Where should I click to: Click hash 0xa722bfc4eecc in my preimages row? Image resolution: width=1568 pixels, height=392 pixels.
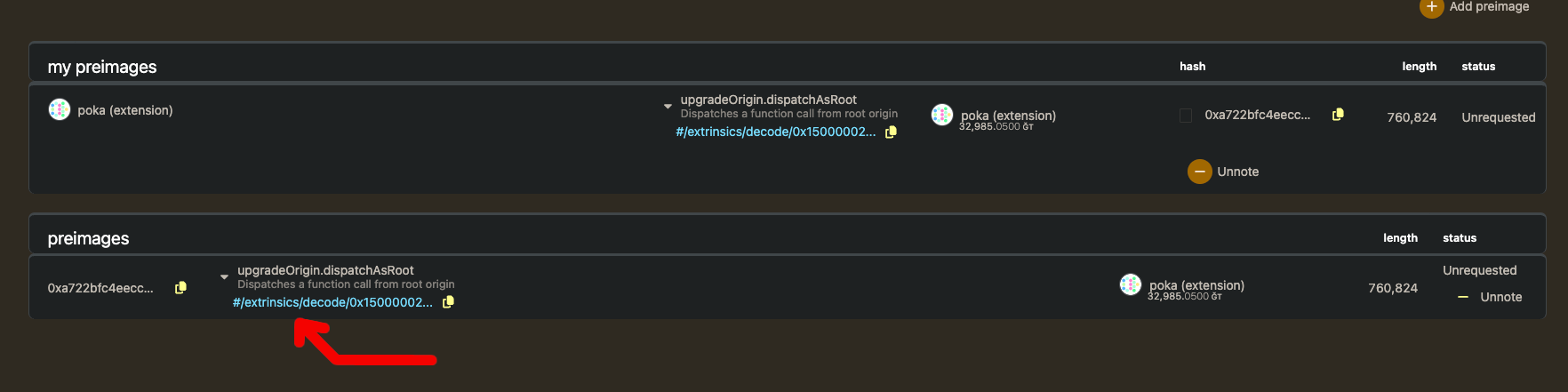(1257, 115)
